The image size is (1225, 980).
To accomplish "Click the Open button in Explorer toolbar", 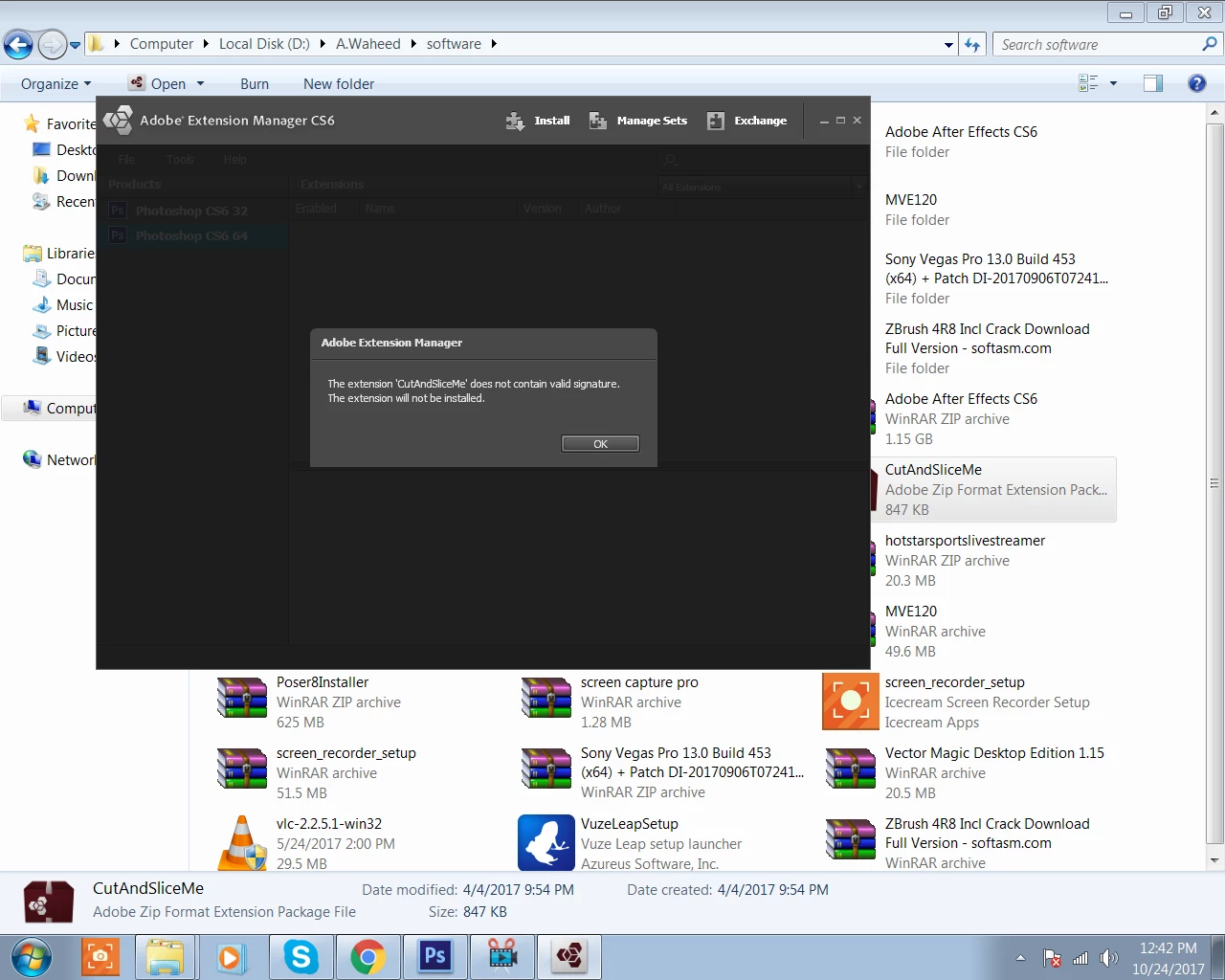I will (158, 84).
